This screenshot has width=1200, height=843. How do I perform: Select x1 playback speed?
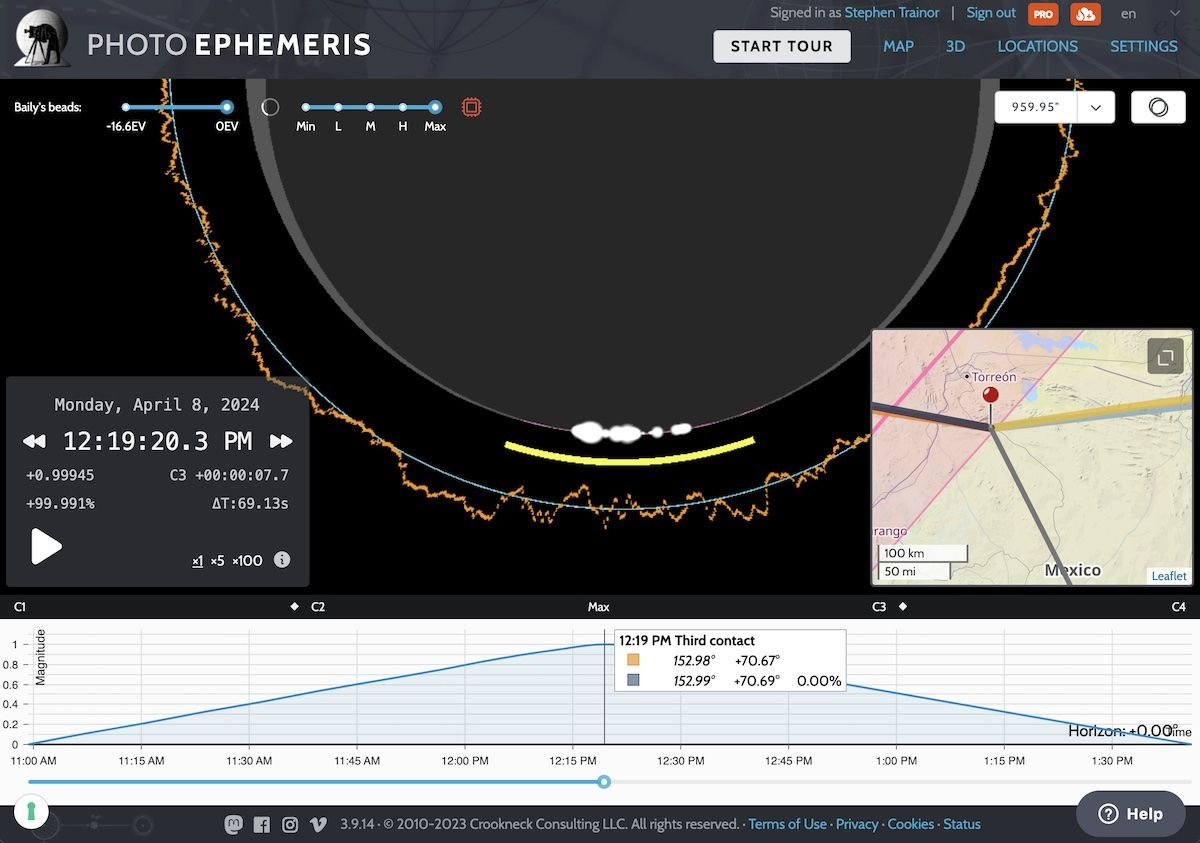pyautogui.click(x=198, y=561)
